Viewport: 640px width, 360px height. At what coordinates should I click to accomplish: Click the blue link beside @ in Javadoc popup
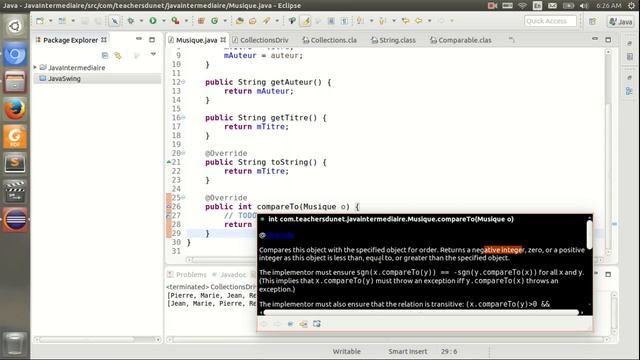280,235
